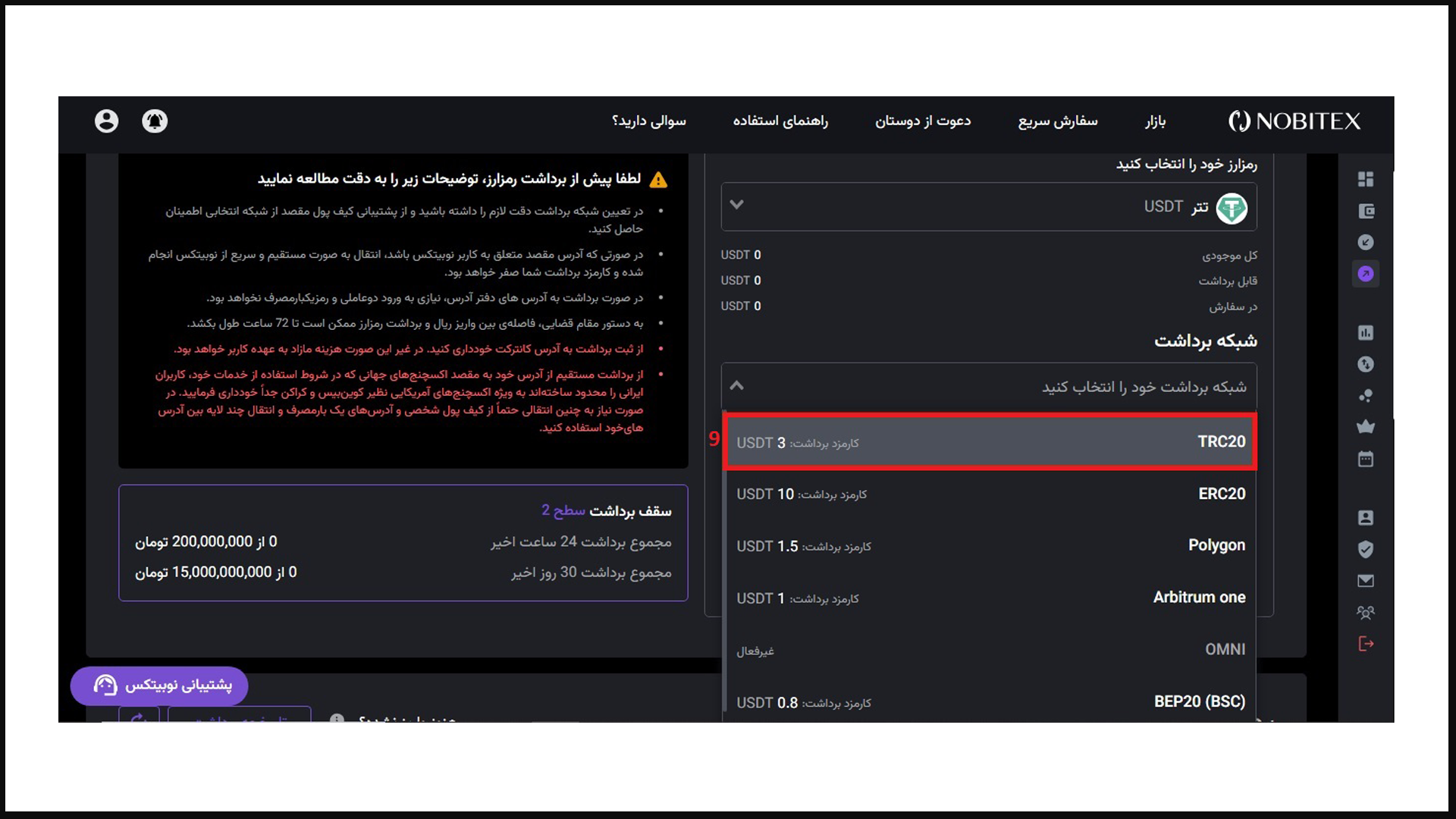1456x819 pixels.
Task: Open the referral people group icon
Action: [x=1366, y=613]
